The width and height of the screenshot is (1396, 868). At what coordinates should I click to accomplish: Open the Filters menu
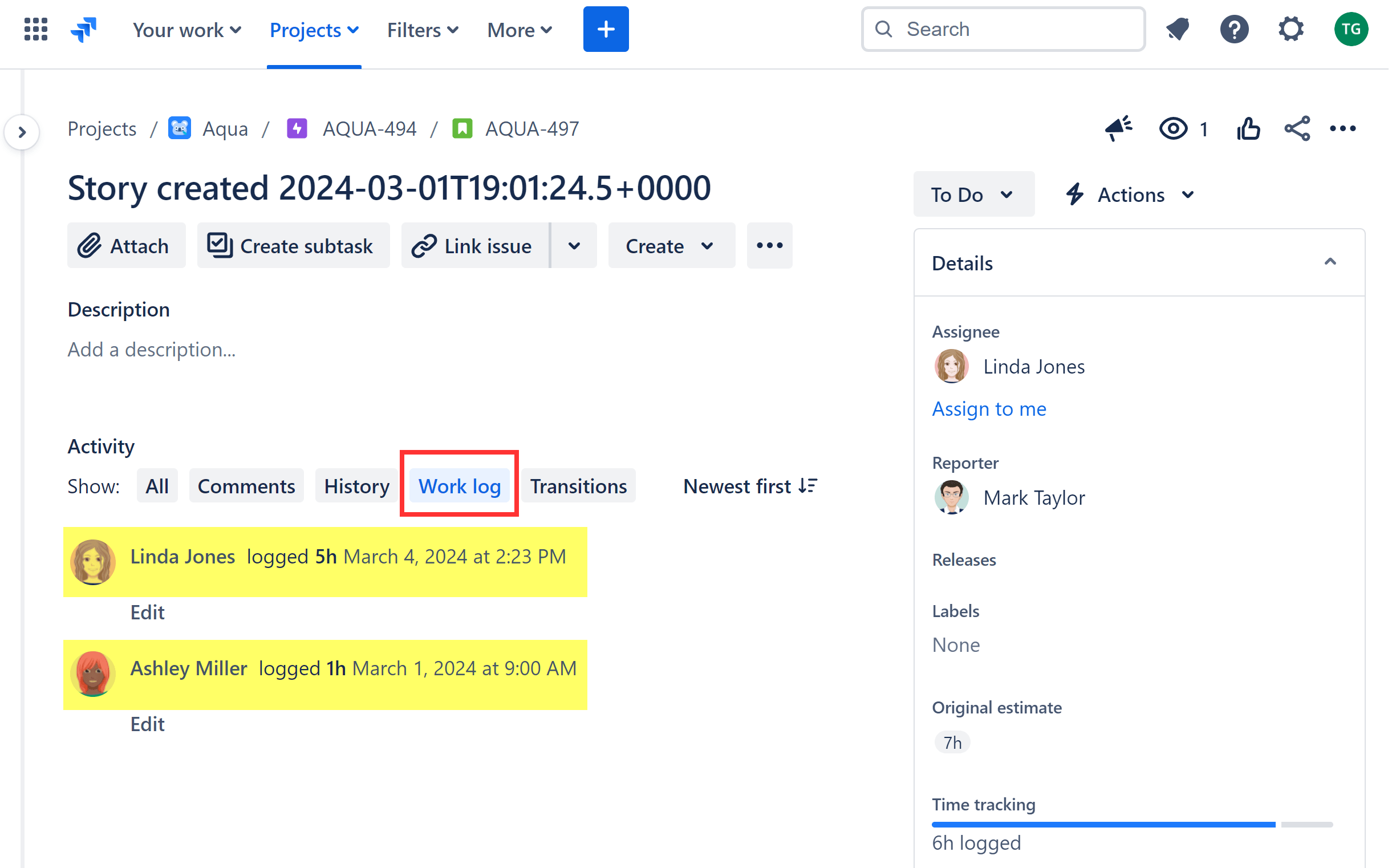point(422,30)
